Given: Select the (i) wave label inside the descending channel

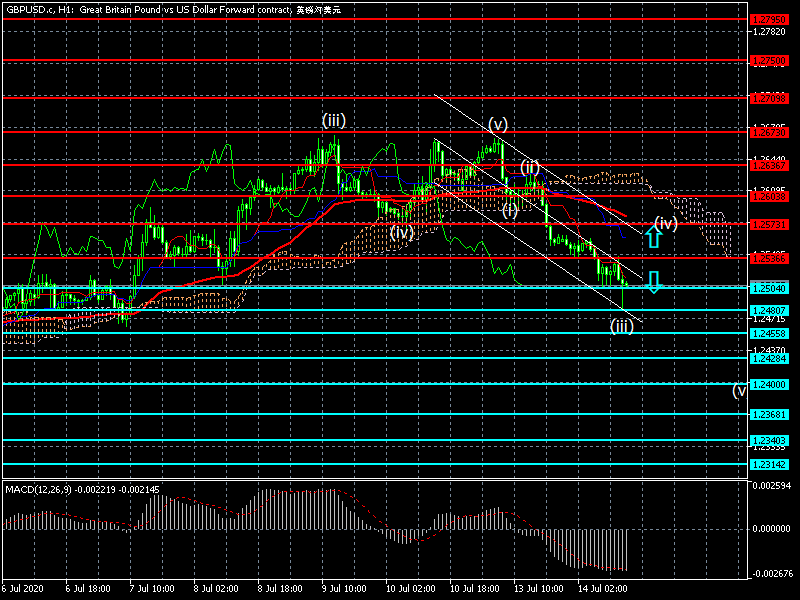Looking at the screenshot, I should [510, 210].
